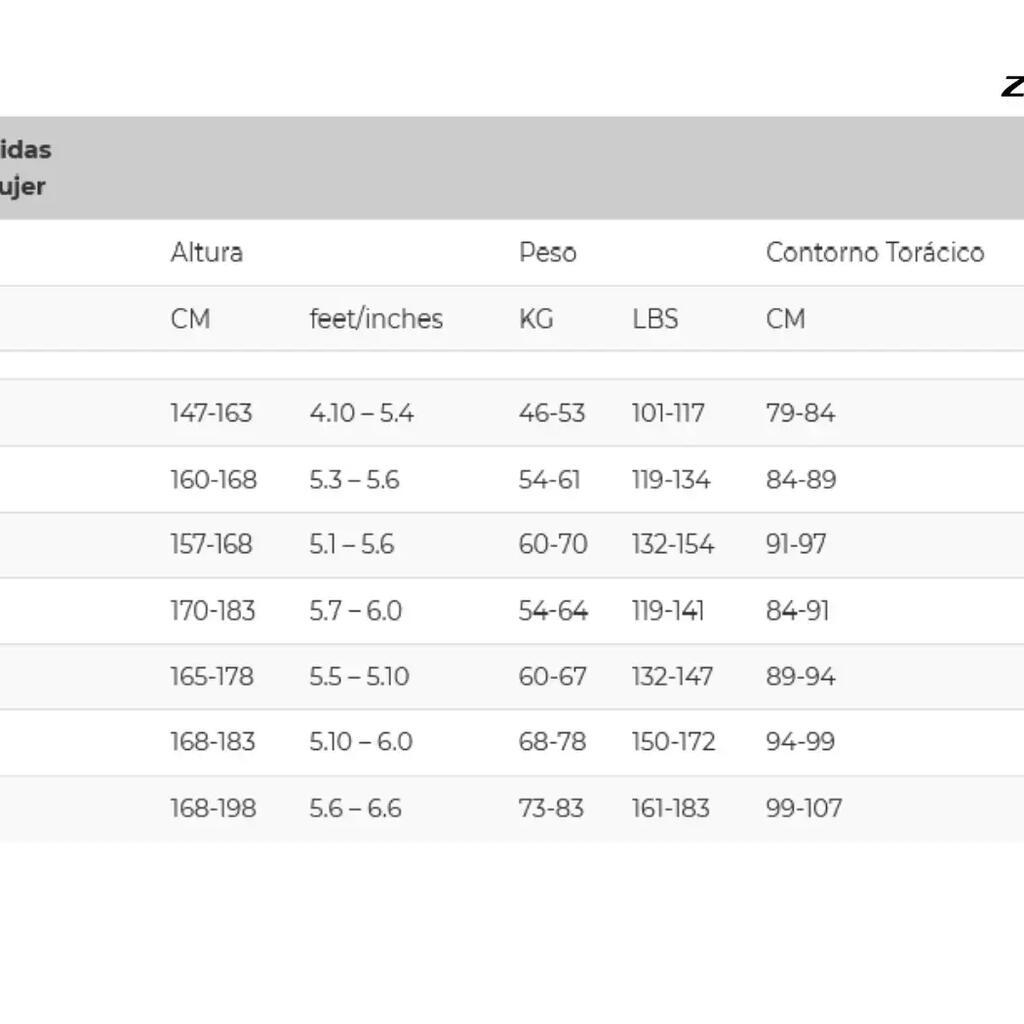Viewport: 1024px width, 1024px height.
Task: Select the Peso column header
Action: tap(547, 252)
